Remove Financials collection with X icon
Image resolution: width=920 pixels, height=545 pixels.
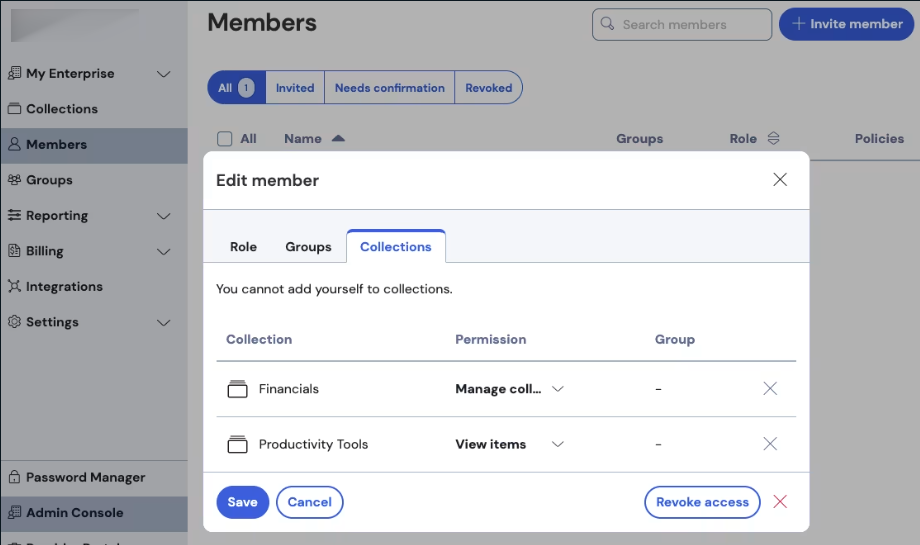(770, 389)
